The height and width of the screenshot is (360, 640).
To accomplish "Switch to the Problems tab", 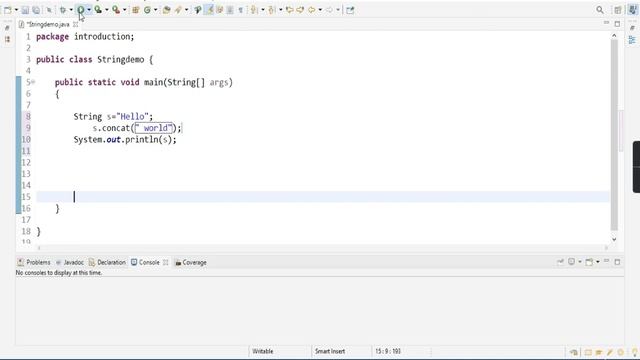I will click(34, 262).
